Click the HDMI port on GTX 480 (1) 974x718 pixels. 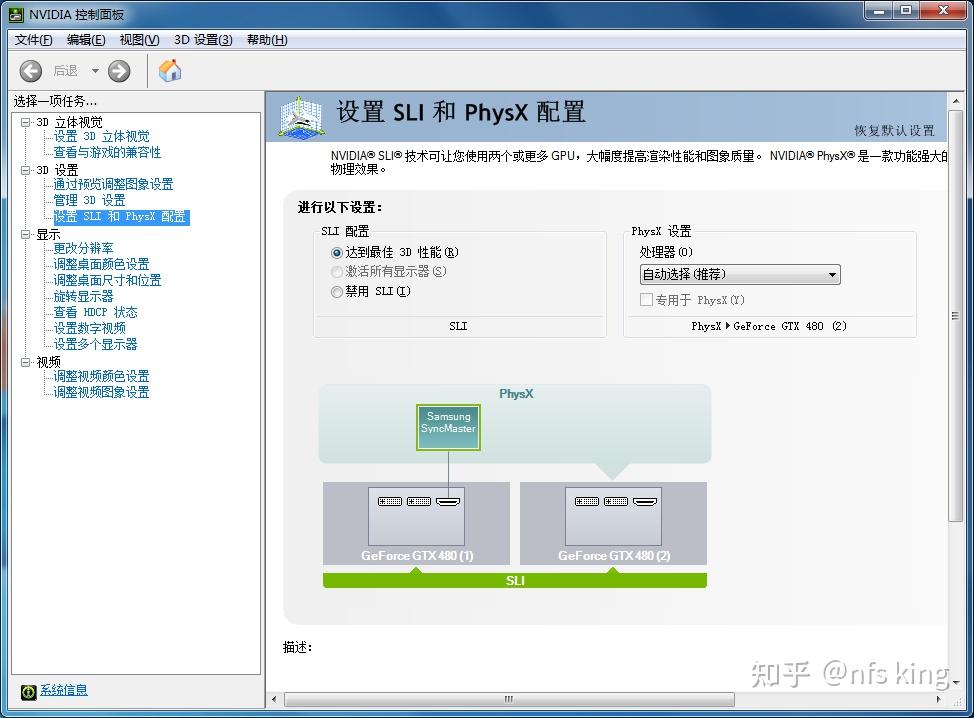click(x=448, y=501)
